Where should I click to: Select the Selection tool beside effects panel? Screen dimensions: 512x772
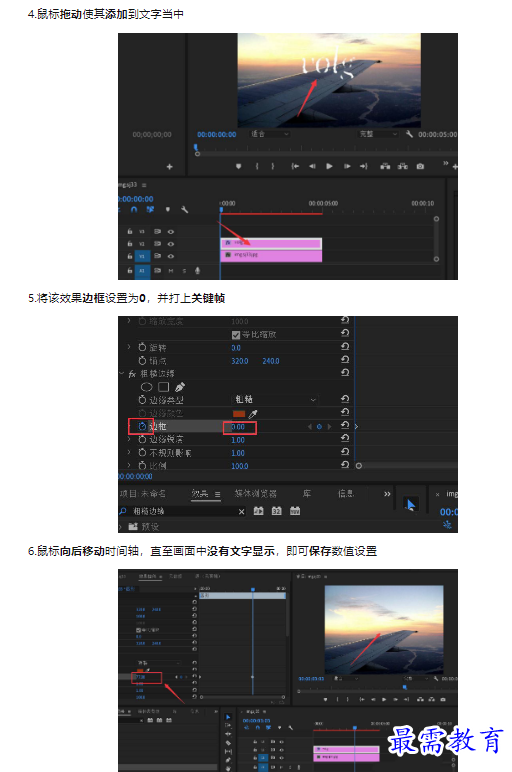(x=410, y=504)
